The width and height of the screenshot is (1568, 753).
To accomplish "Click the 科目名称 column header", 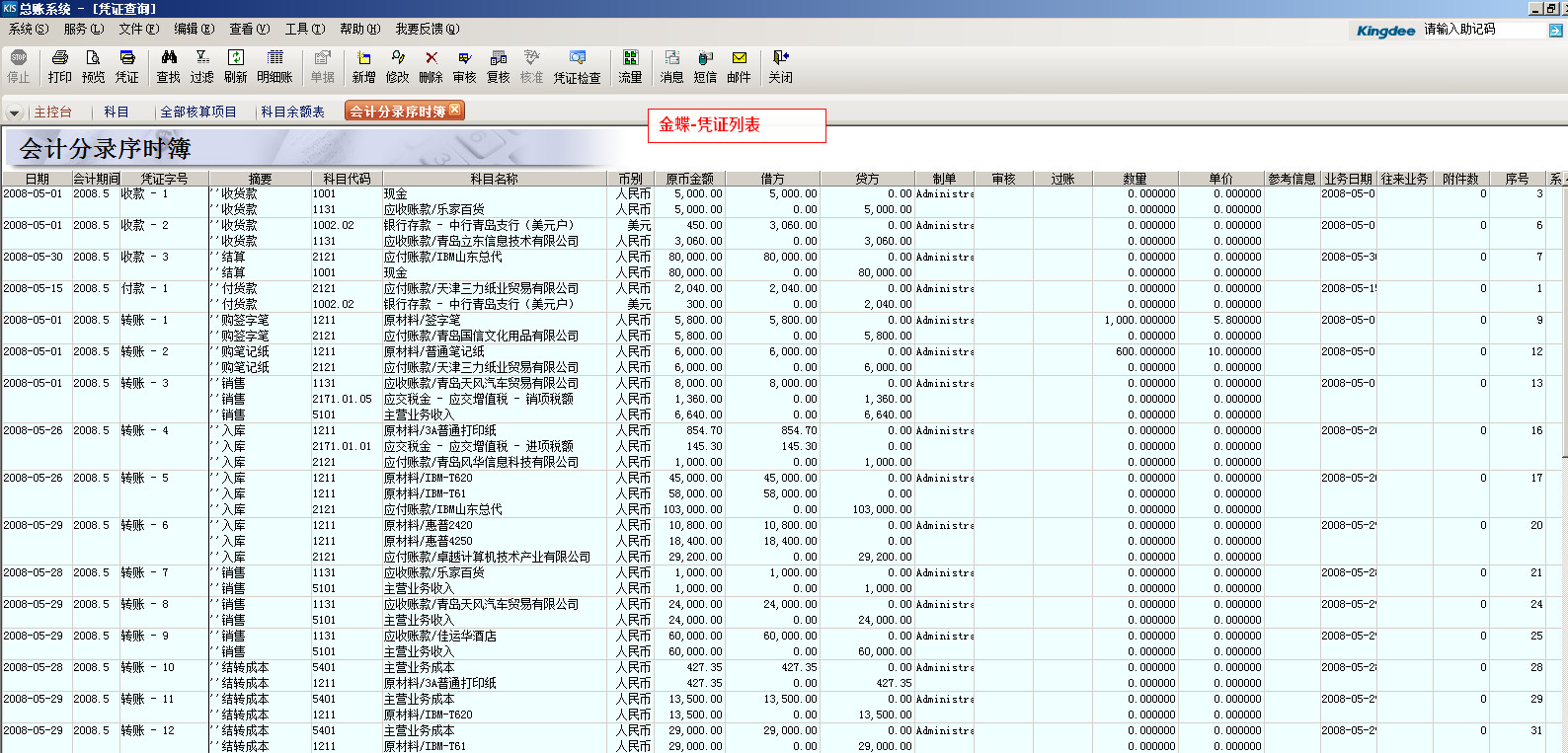I will click(494, 179).
